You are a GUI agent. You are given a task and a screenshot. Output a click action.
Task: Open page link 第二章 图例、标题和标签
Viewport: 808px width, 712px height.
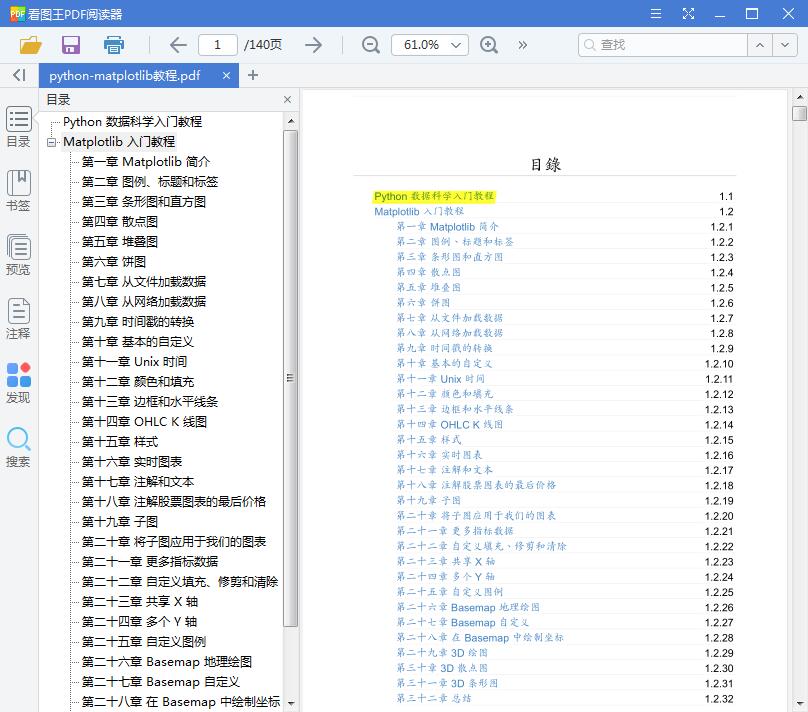[x=455, y=242]
